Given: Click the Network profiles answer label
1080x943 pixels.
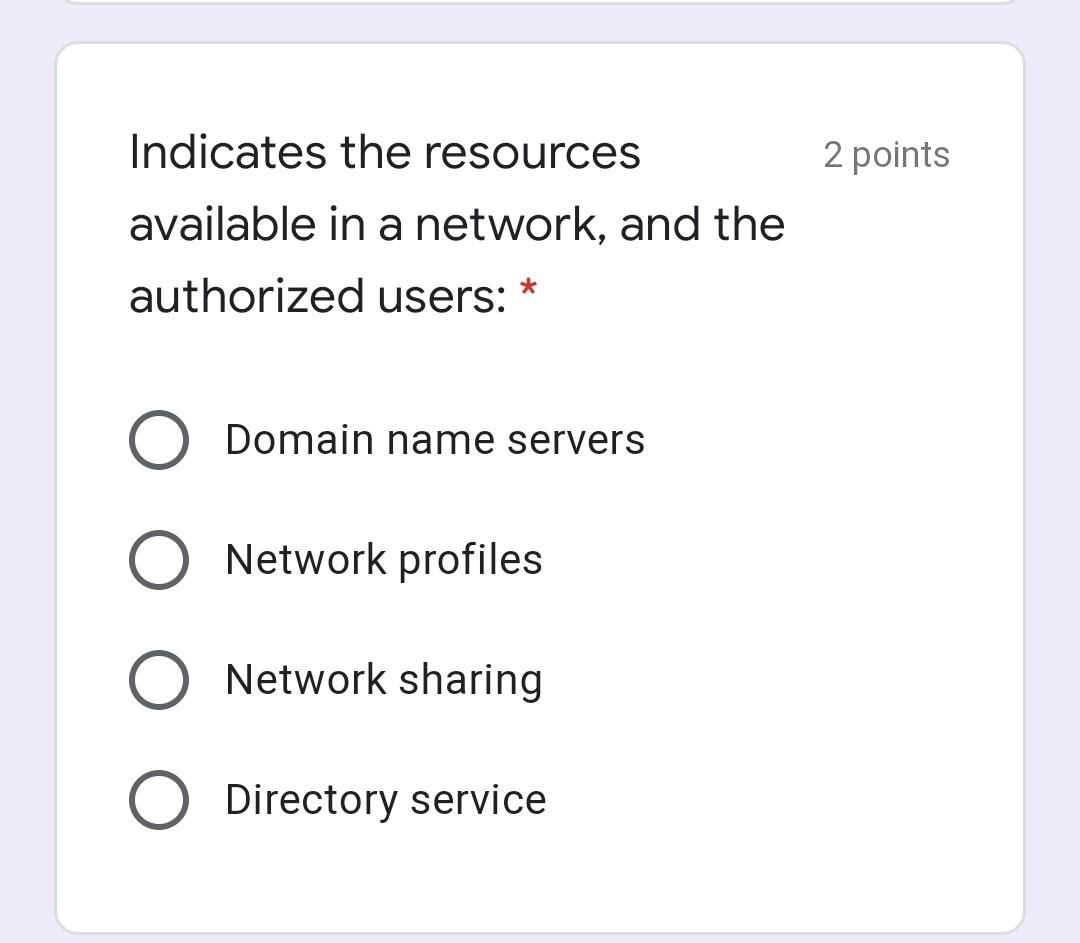Looking at the screenshot, I should 383,559.
